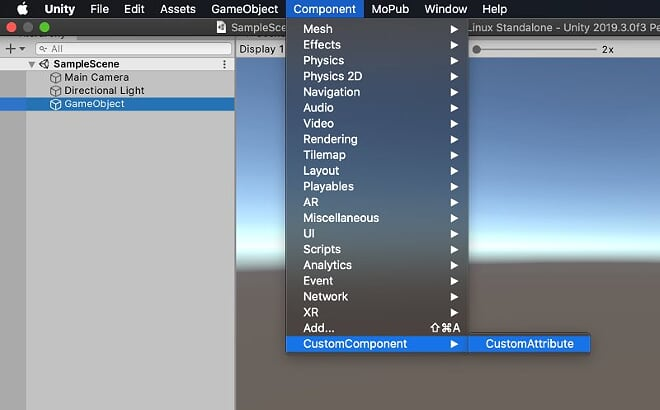Image resolution: width=660 pixels, height=410 pixels.
Task: Expand the Tilemap submenu
Action: point(377,155)
